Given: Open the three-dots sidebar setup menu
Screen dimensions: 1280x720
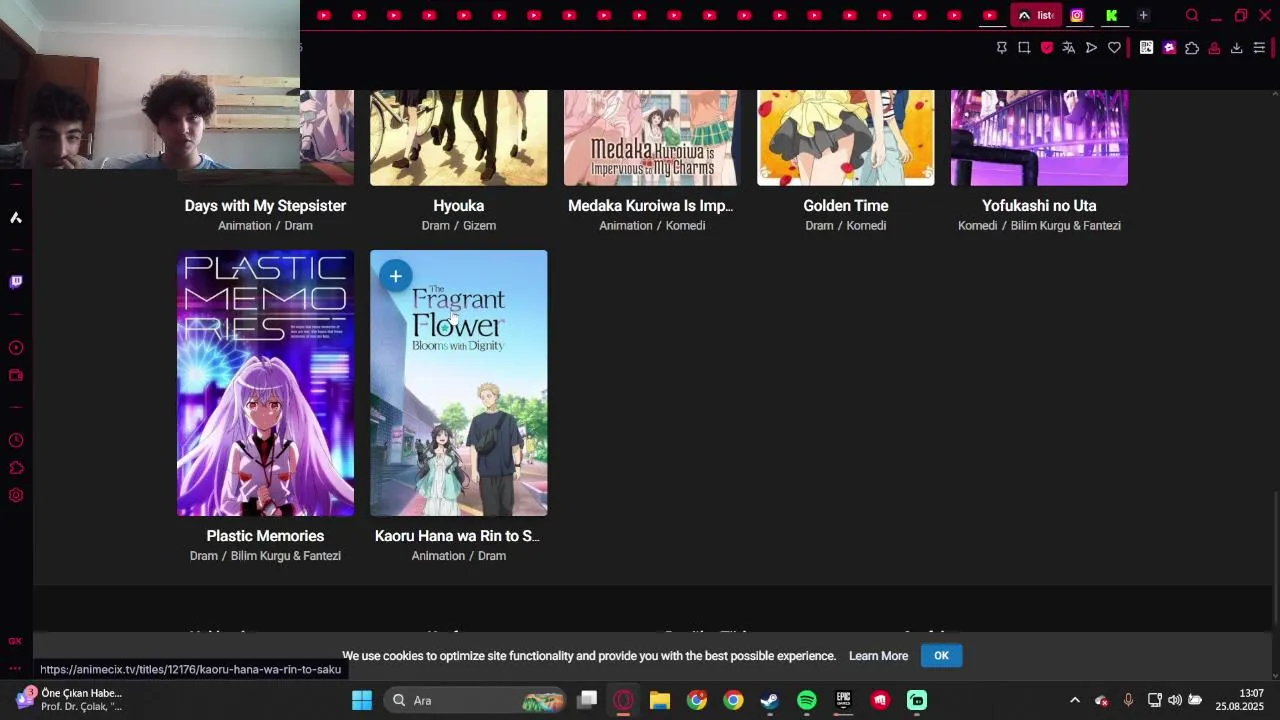Looking at the screenshot, I should pos(15,668).
